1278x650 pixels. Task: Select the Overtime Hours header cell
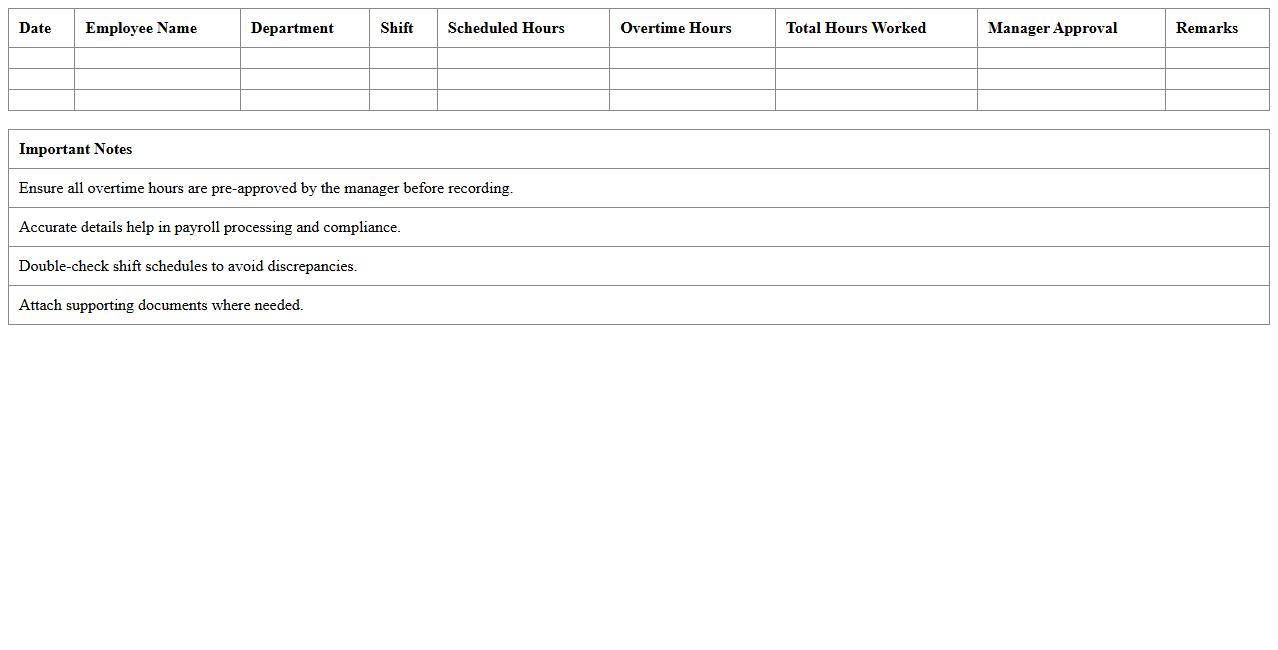coord(676,28)
